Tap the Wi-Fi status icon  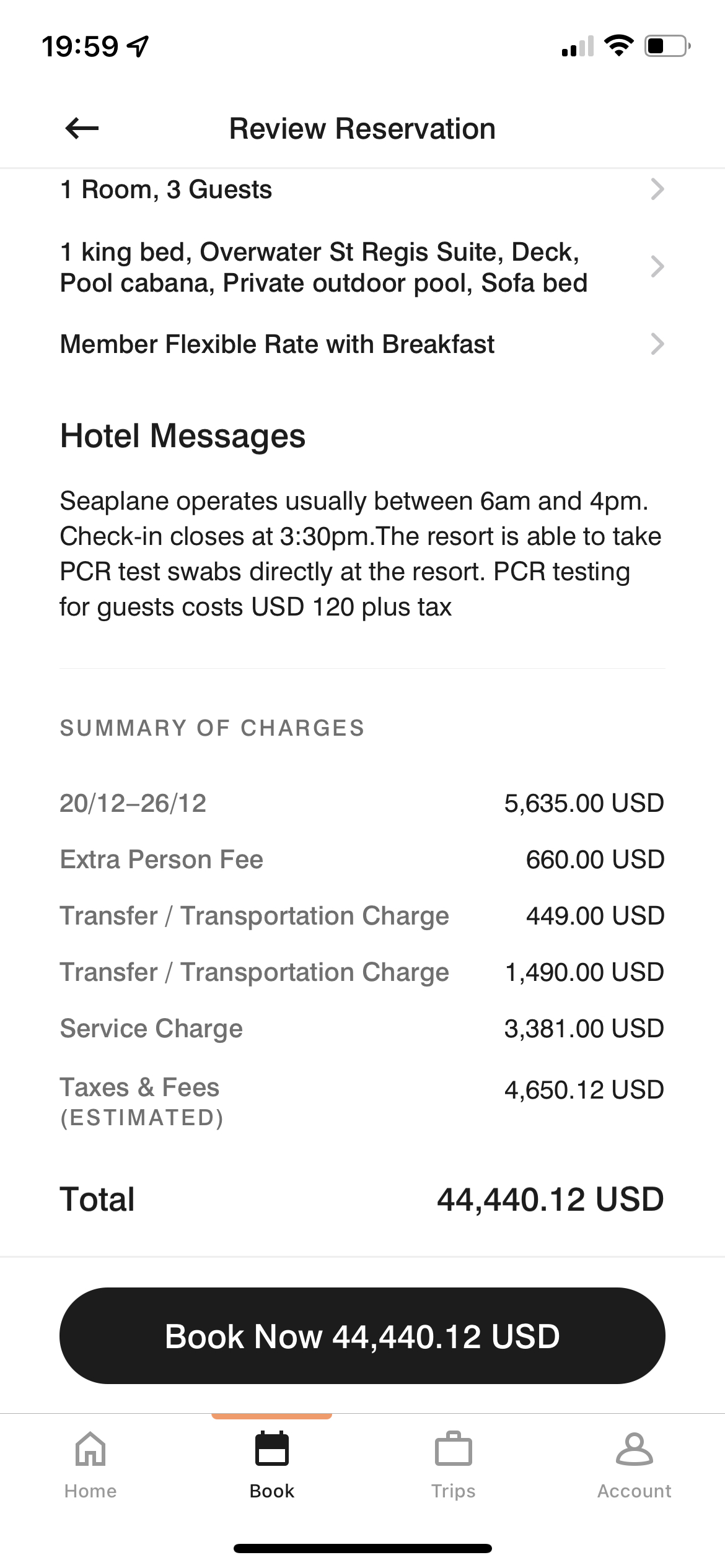(x=618, y=46)
